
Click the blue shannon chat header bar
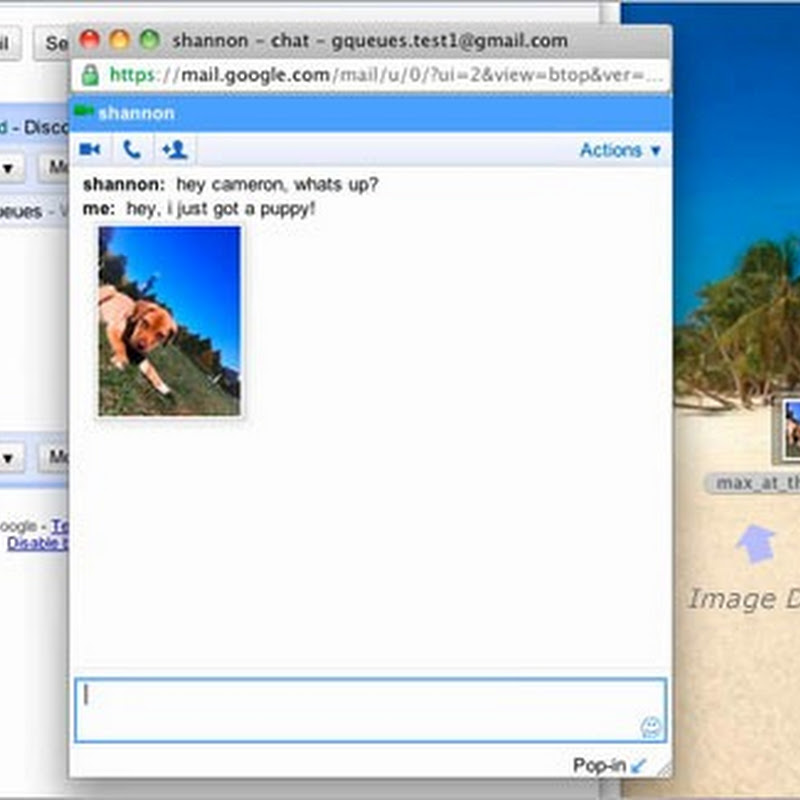pos(370,113)
